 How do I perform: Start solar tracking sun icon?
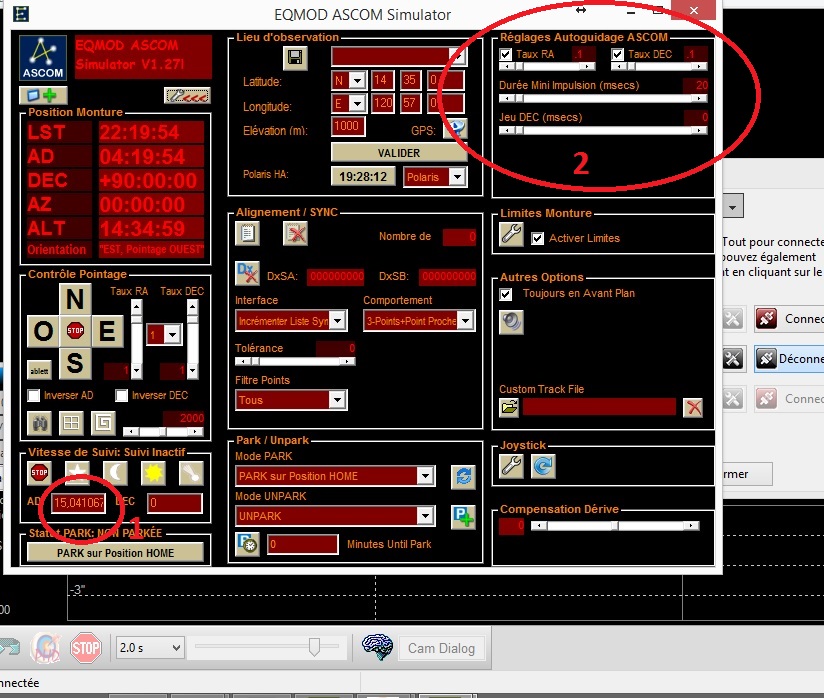pyautogui.click(x=153, y=473)
